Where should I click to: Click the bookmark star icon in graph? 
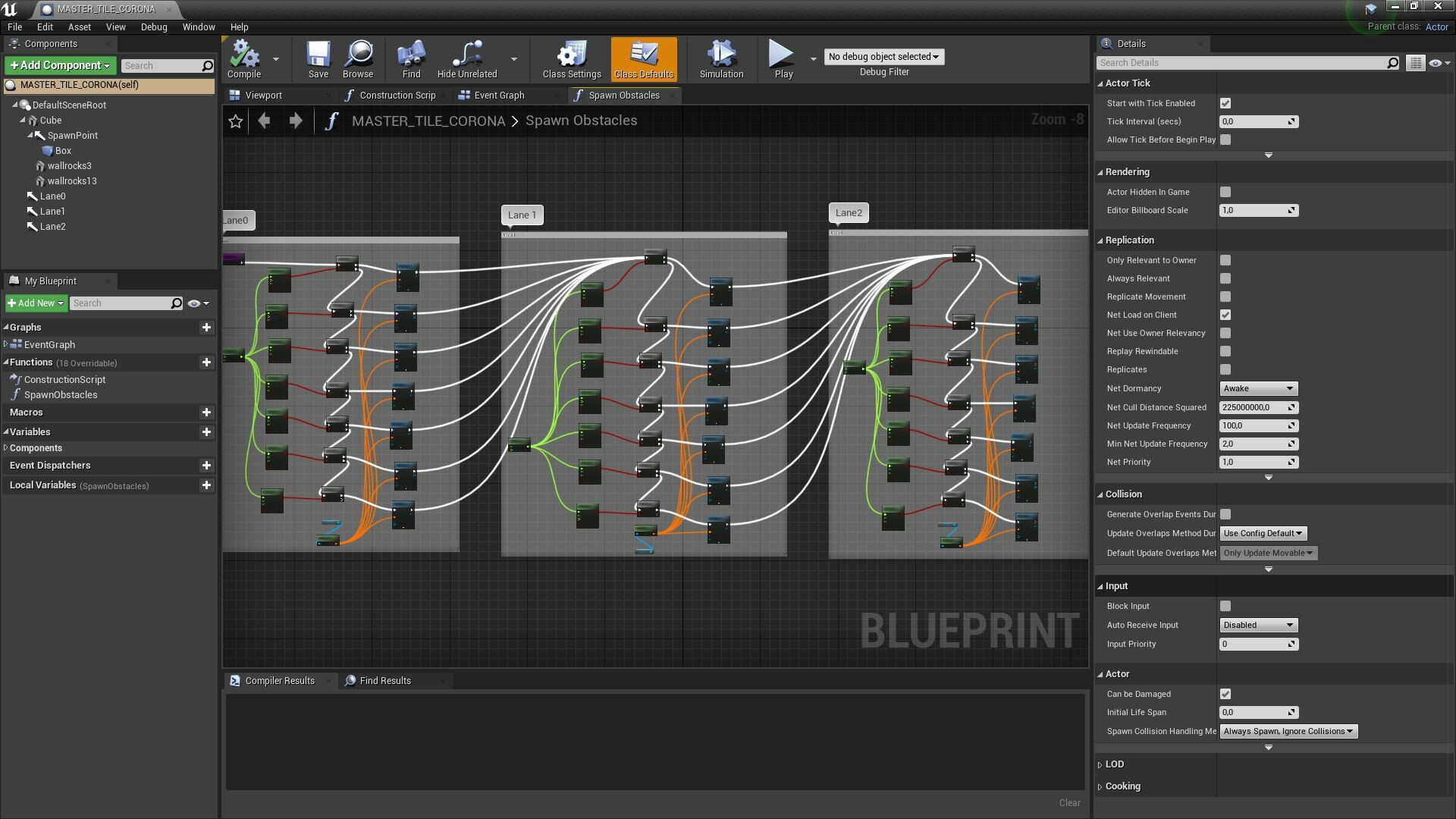pyautogui.click(x=236, y=121)
